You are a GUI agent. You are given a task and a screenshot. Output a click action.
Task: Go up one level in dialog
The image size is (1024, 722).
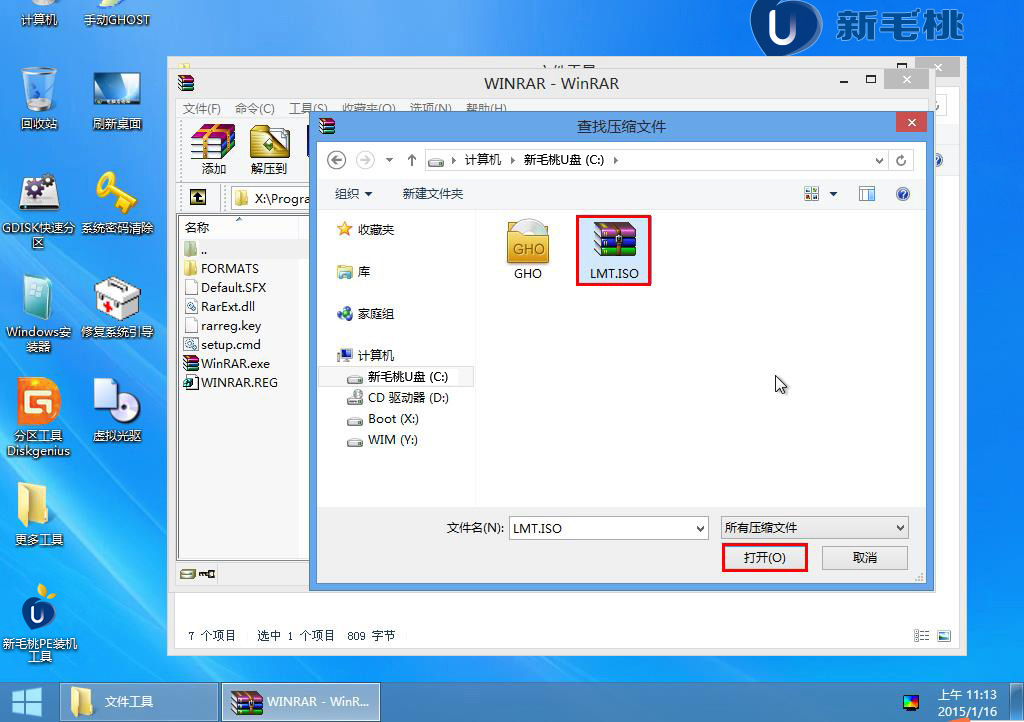[x=411, y=160]
